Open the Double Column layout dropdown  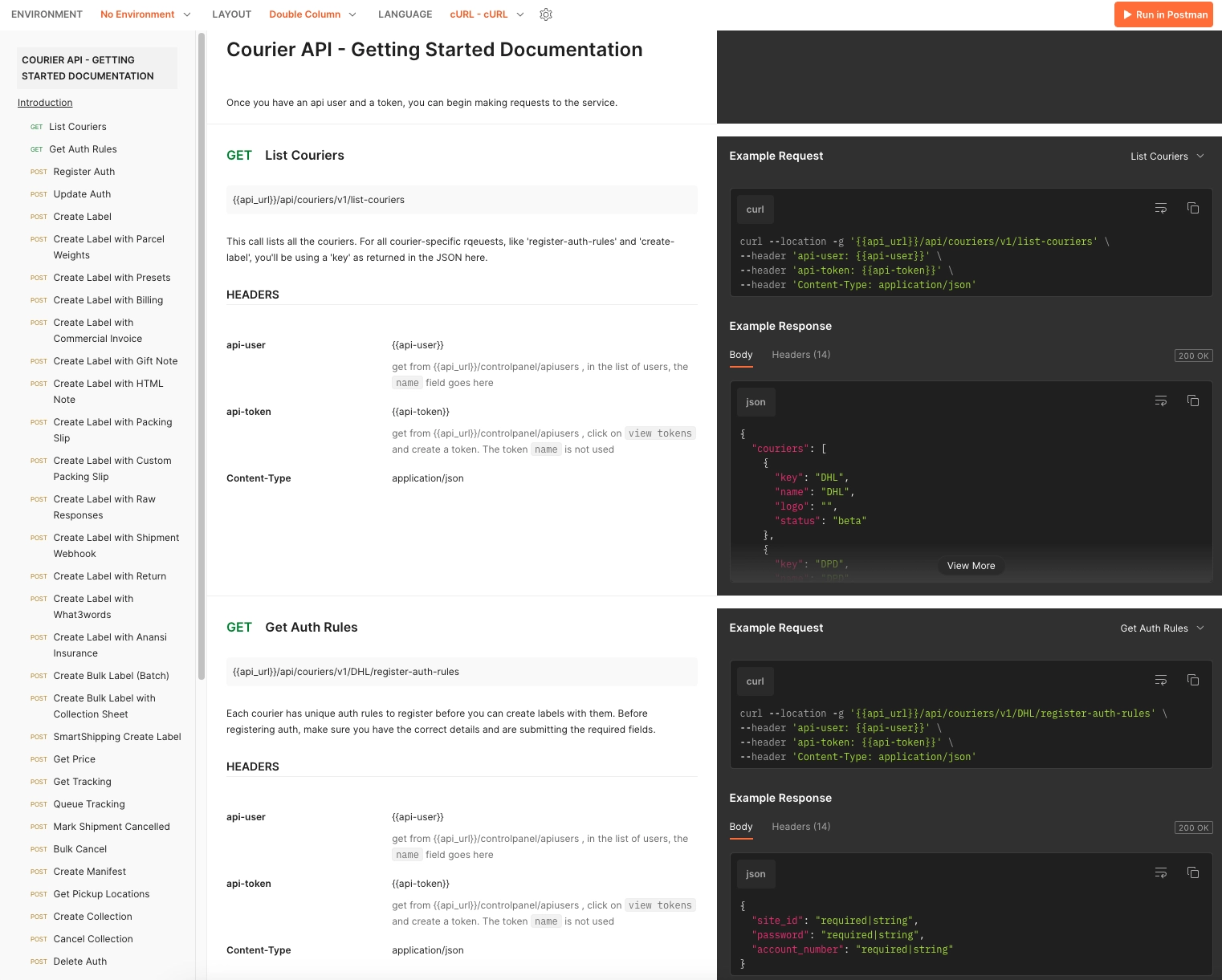click(312, 14)
